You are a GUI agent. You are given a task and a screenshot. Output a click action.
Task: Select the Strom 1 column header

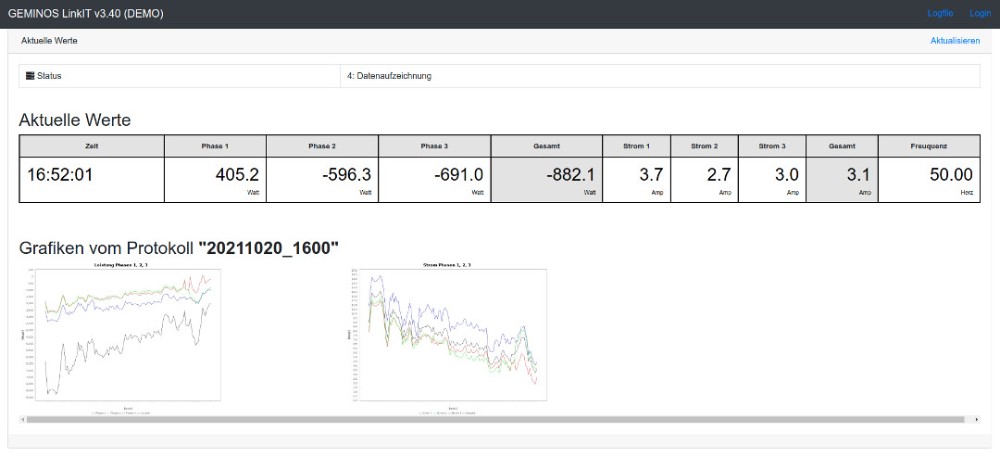click(637, 146)
